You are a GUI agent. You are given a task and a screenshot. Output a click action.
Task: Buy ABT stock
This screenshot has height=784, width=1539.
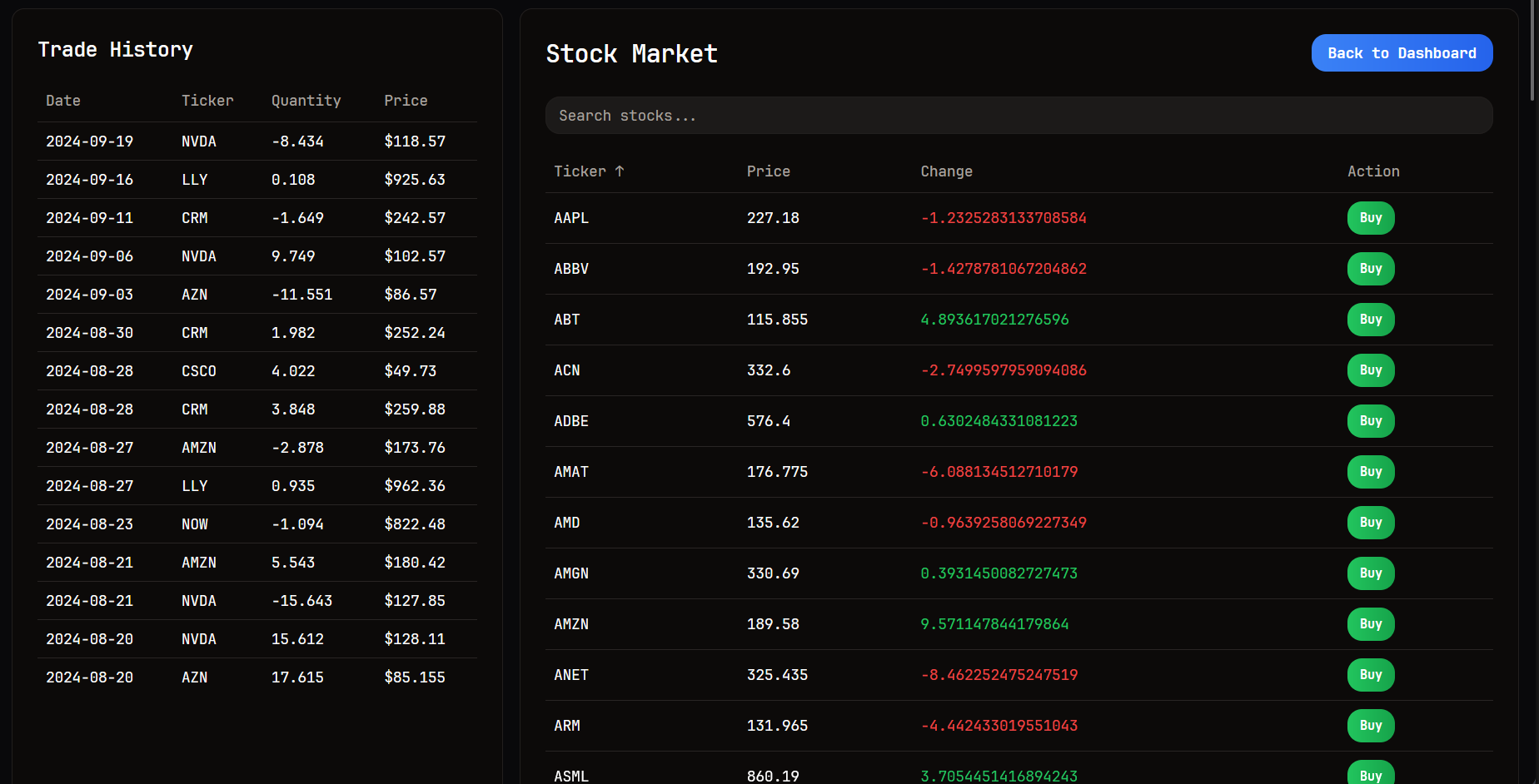pos(1371,320)
